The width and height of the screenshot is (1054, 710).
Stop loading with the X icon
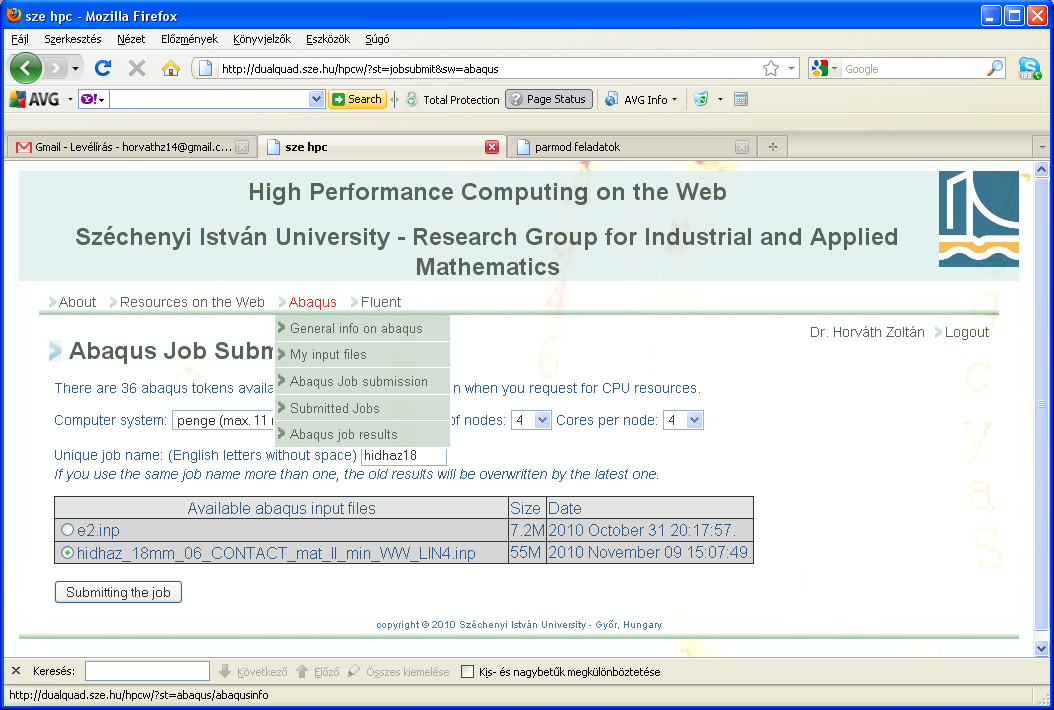click(137, 68)
